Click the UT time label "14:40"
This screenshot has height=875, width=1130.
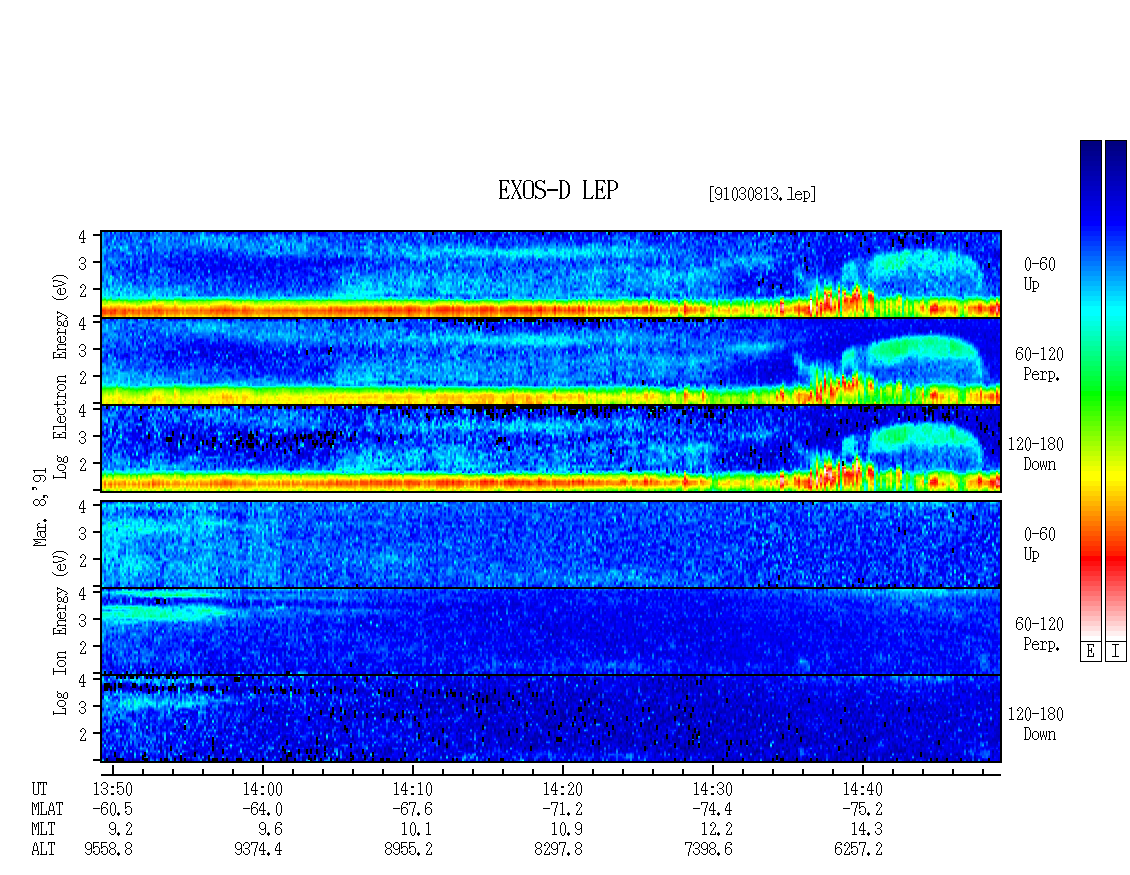(x=862, y=789)
